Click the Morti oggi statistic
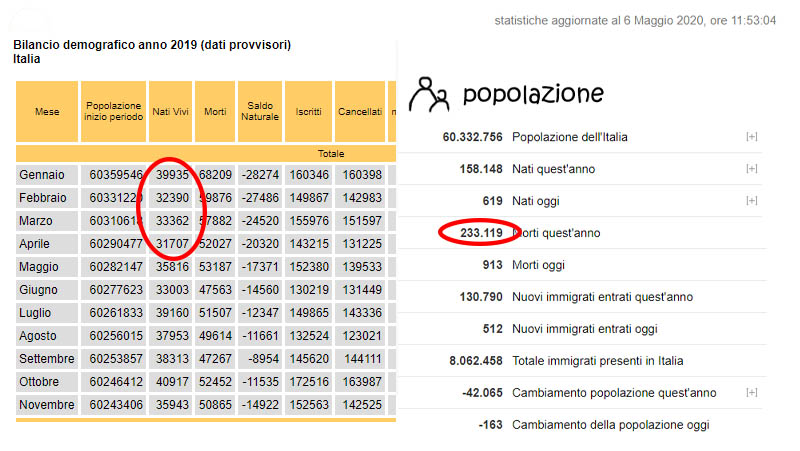The width and height of the screenshot is (800, 451). pyautogui.click(x=539, y=265)
